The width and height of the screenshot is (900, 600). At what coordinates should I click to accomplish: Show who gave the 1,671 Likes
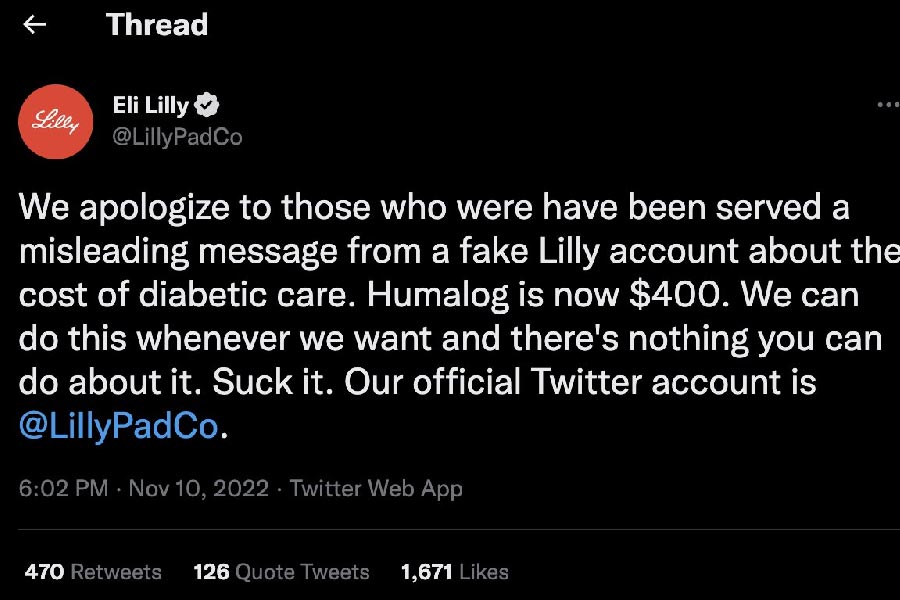click(x=454, y=572)
